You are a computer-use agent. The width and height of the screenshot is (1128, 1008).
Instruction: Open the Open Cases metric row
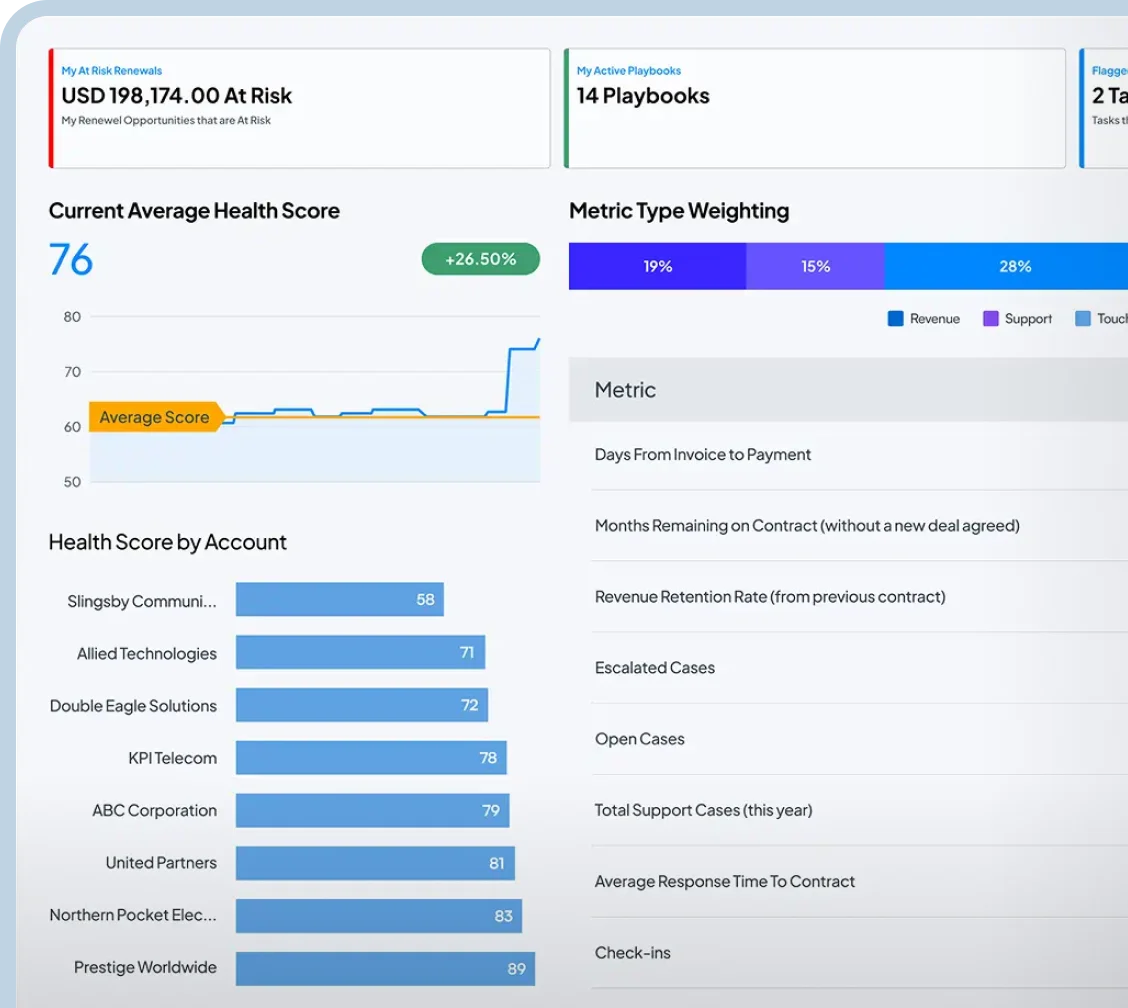pyautogui.click(x=639, y=739)
